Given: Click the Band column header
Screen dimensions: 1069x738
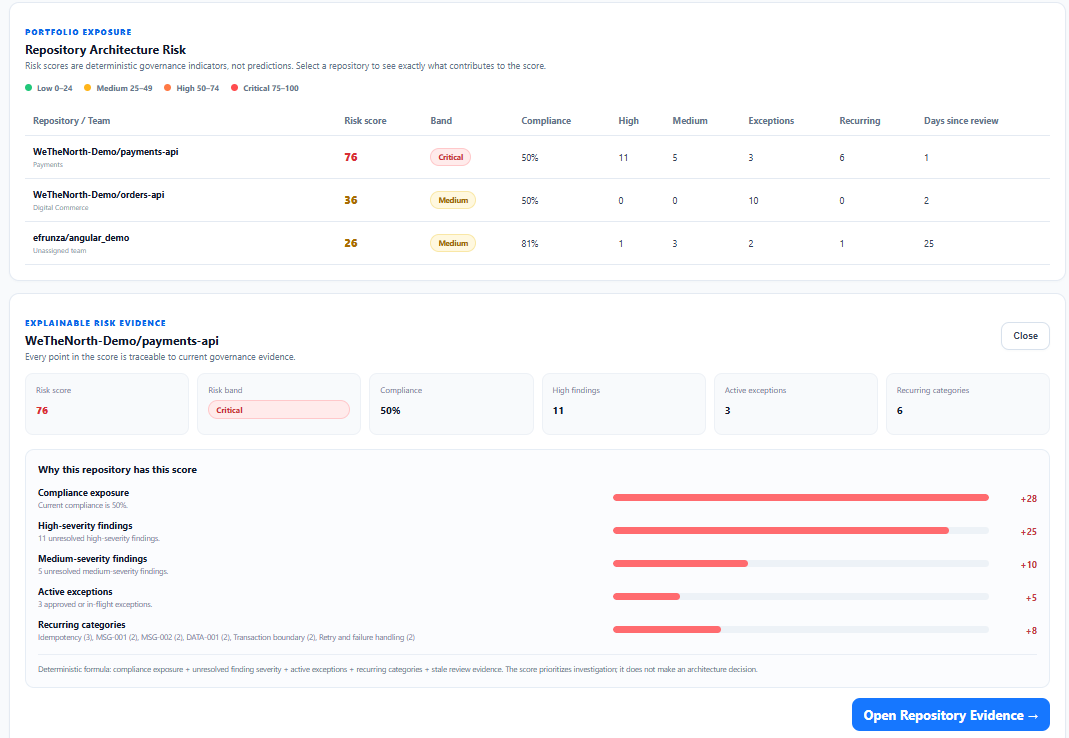Looking at the screenshot, I should click(441, 121).
